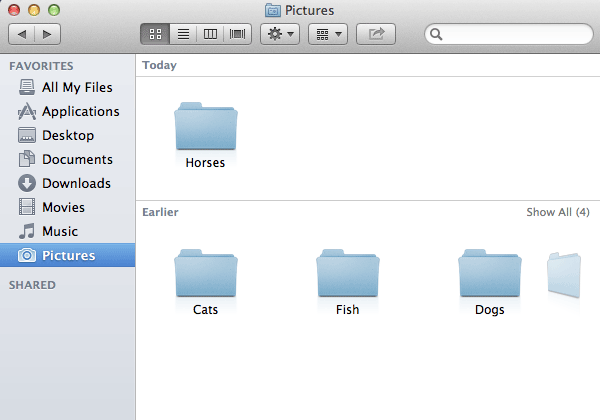Image resolution: width=600 pixels, height=420 pixels.
Task: Select the Fish folder
Action: coord(348,273)
